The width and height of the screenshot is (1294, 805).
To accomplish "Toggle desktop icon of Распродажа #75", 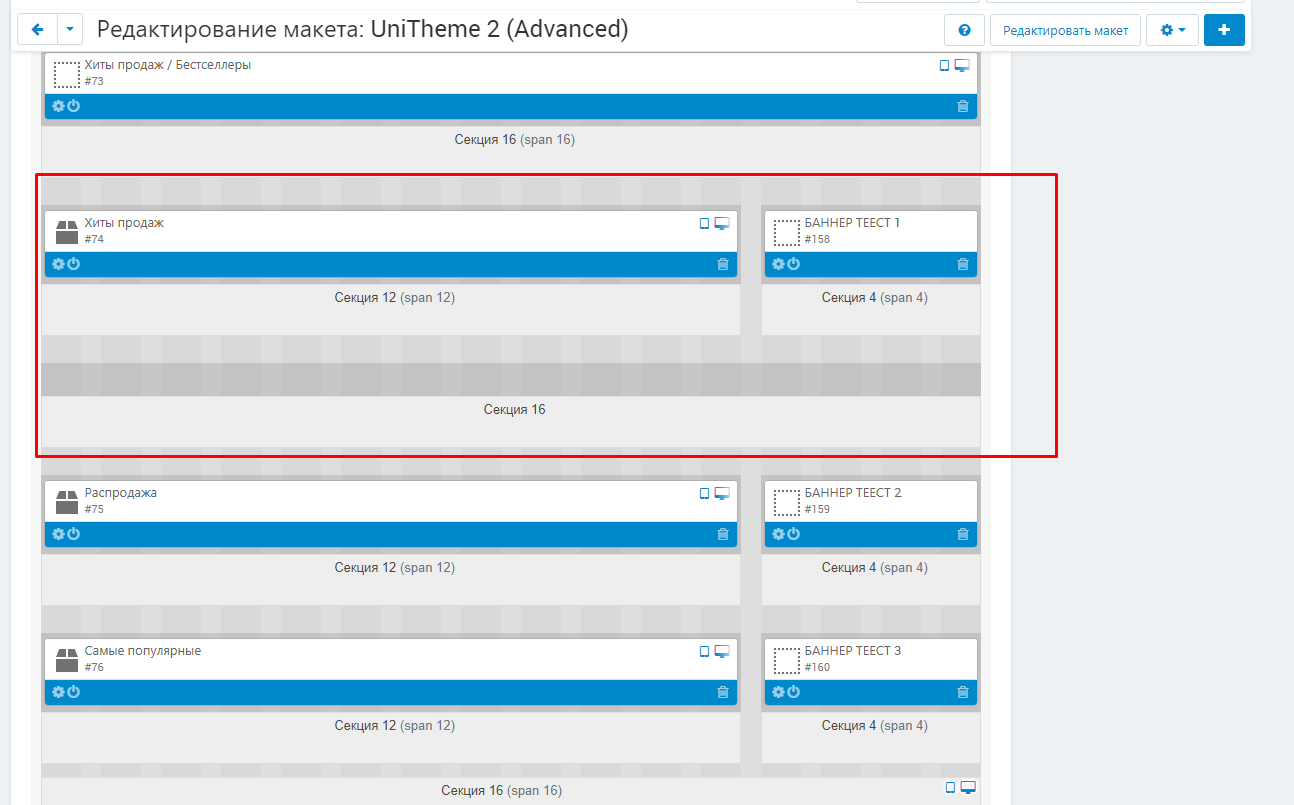I will [722, 493].
